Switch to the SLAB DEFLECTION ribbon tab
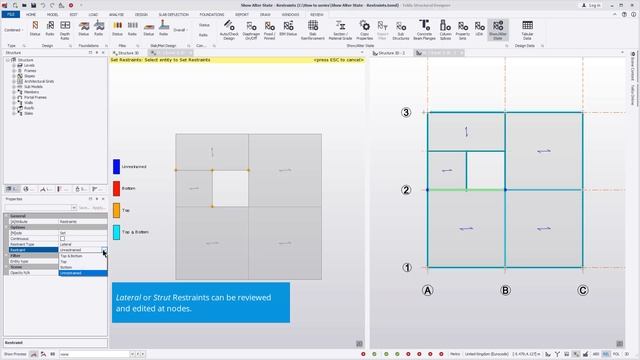 tap(173, 14)
